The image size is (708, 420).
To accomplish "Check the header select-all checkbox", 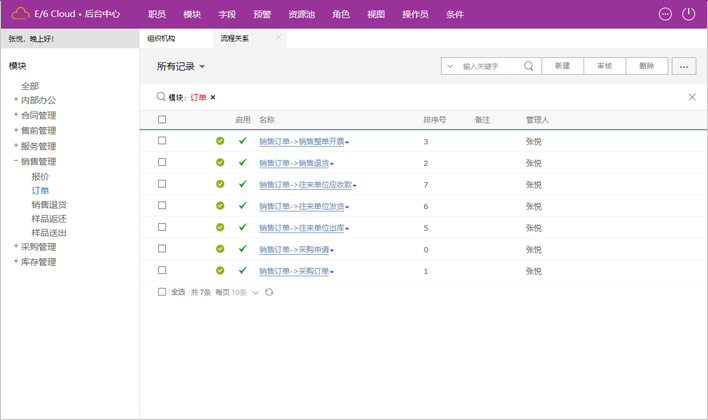I will (162, 120).
